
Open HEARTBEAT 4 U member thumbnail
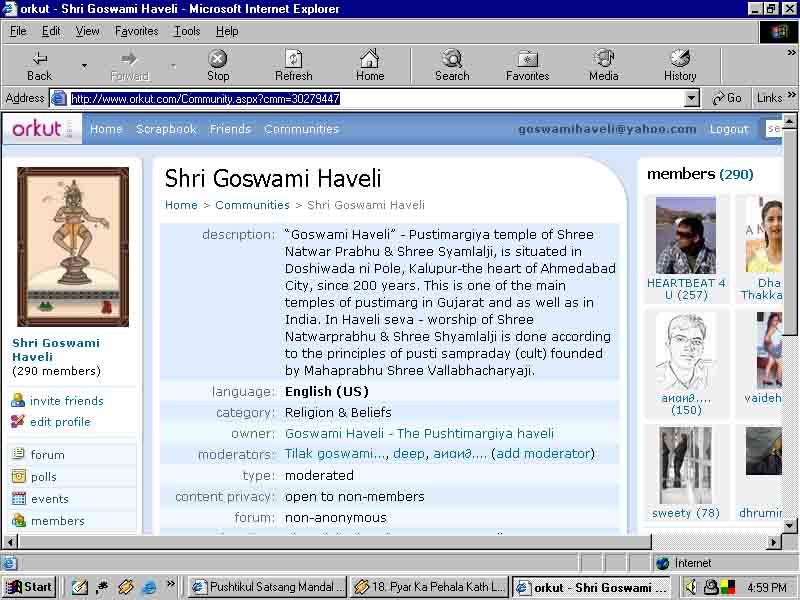click(686, 235)
